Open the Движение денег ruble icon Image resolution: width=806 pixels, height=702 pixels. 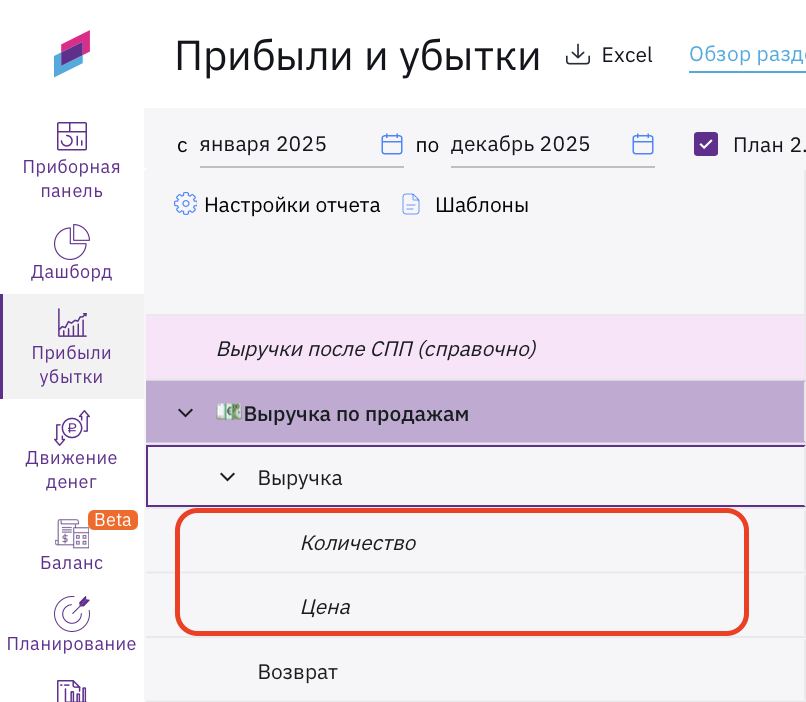(72, 428)
